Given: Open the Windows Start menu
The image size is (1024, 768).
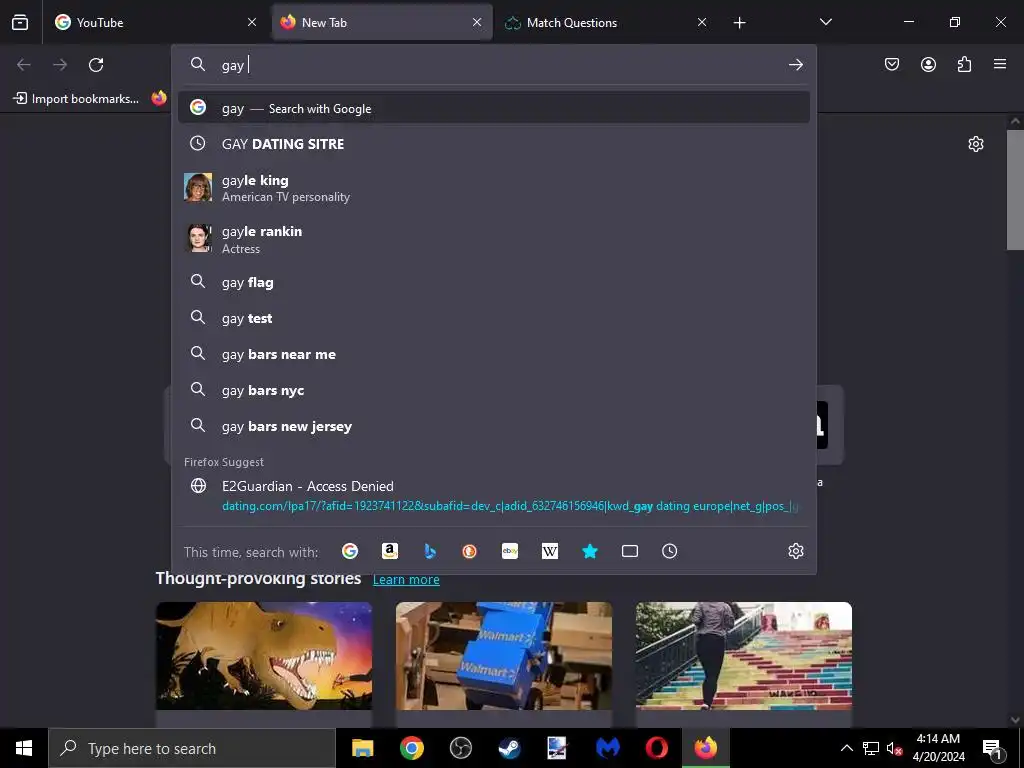Looking at the screenshot, I should [24, 748].
